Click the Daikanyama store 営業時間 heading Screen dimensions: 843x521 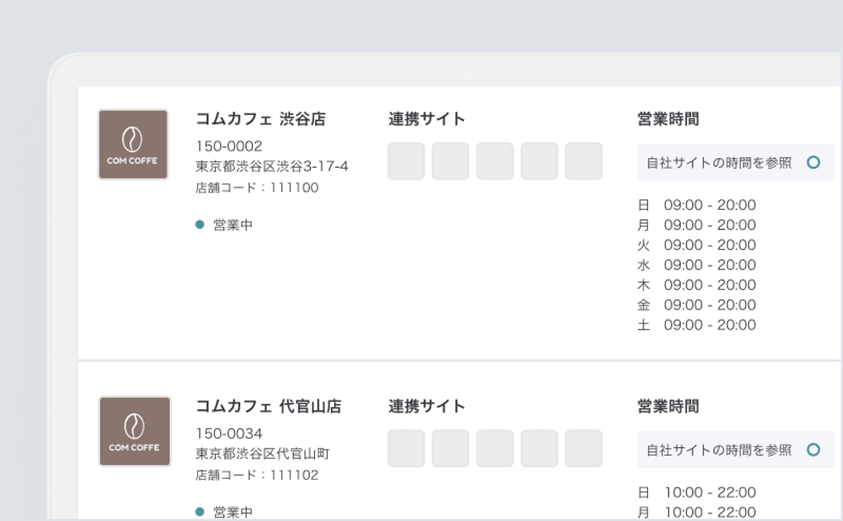click(x=668, y=406)
